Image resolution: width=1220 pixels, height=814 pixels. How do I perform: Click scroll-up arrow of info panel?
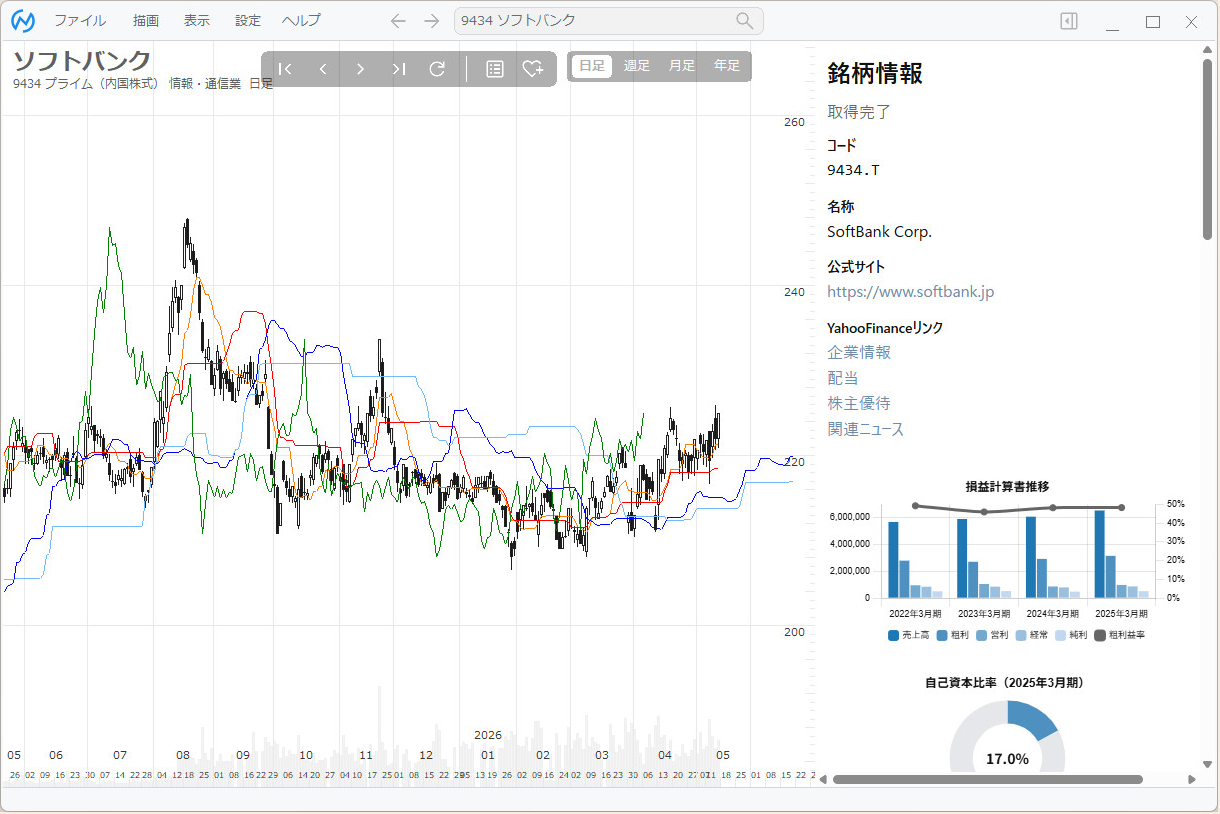[x=1207, y=51]
